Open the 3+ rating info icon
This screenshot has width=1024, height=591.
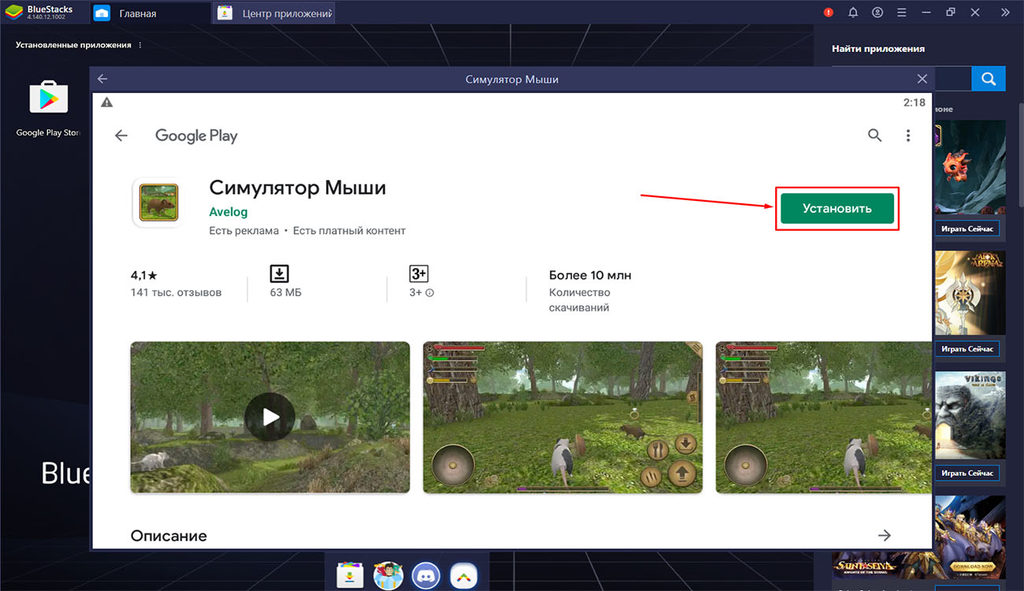(430, 293)
